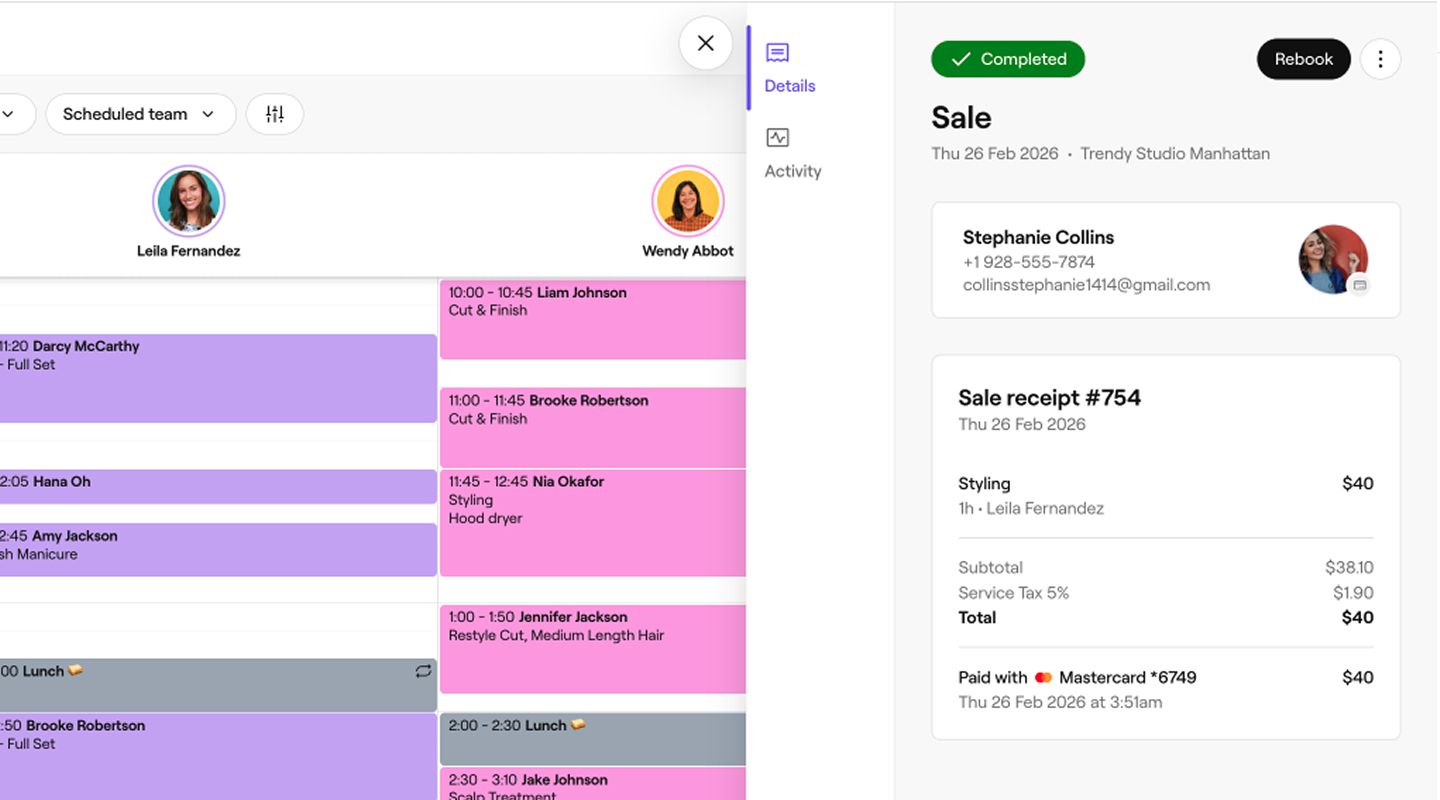Screen dimensions: 1440x800
Task: Close the sale details panel
Action: tap(705, 43)
